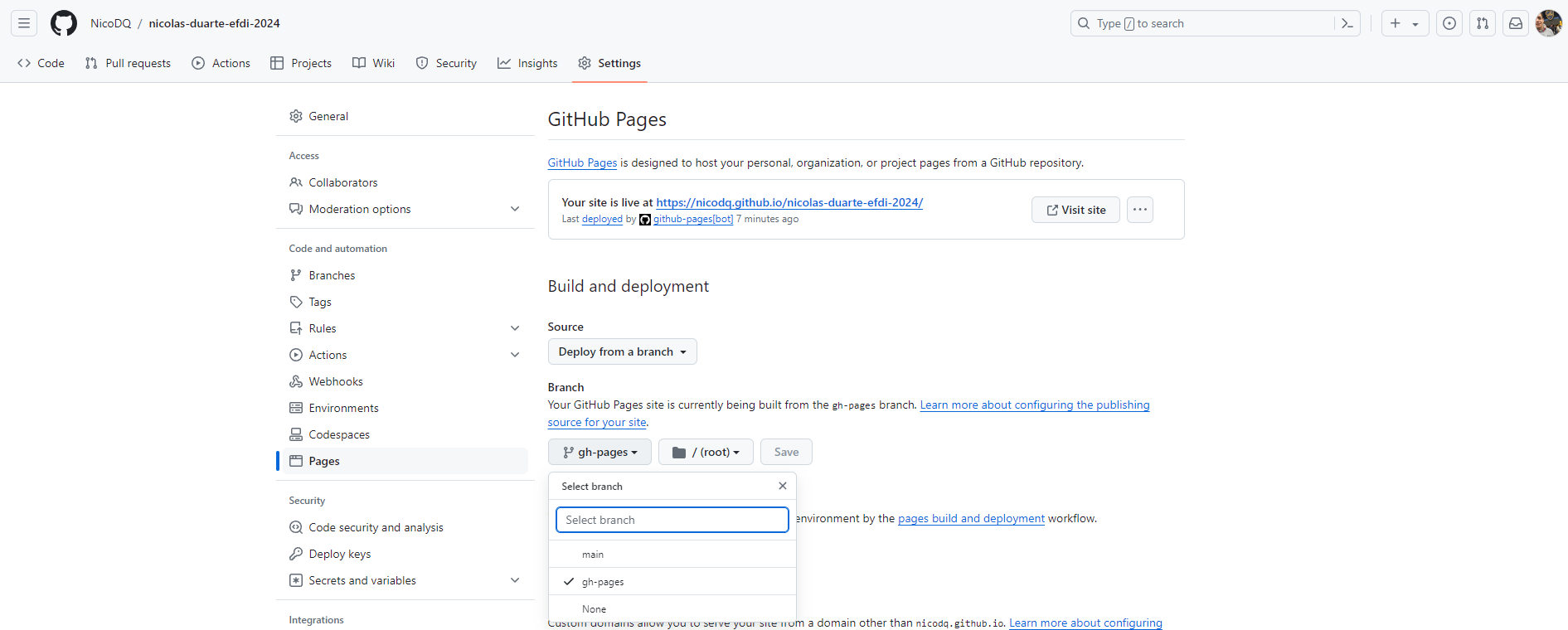Choose the gh-pages branch option
The image size is (1568, 630).
[672, 581]
